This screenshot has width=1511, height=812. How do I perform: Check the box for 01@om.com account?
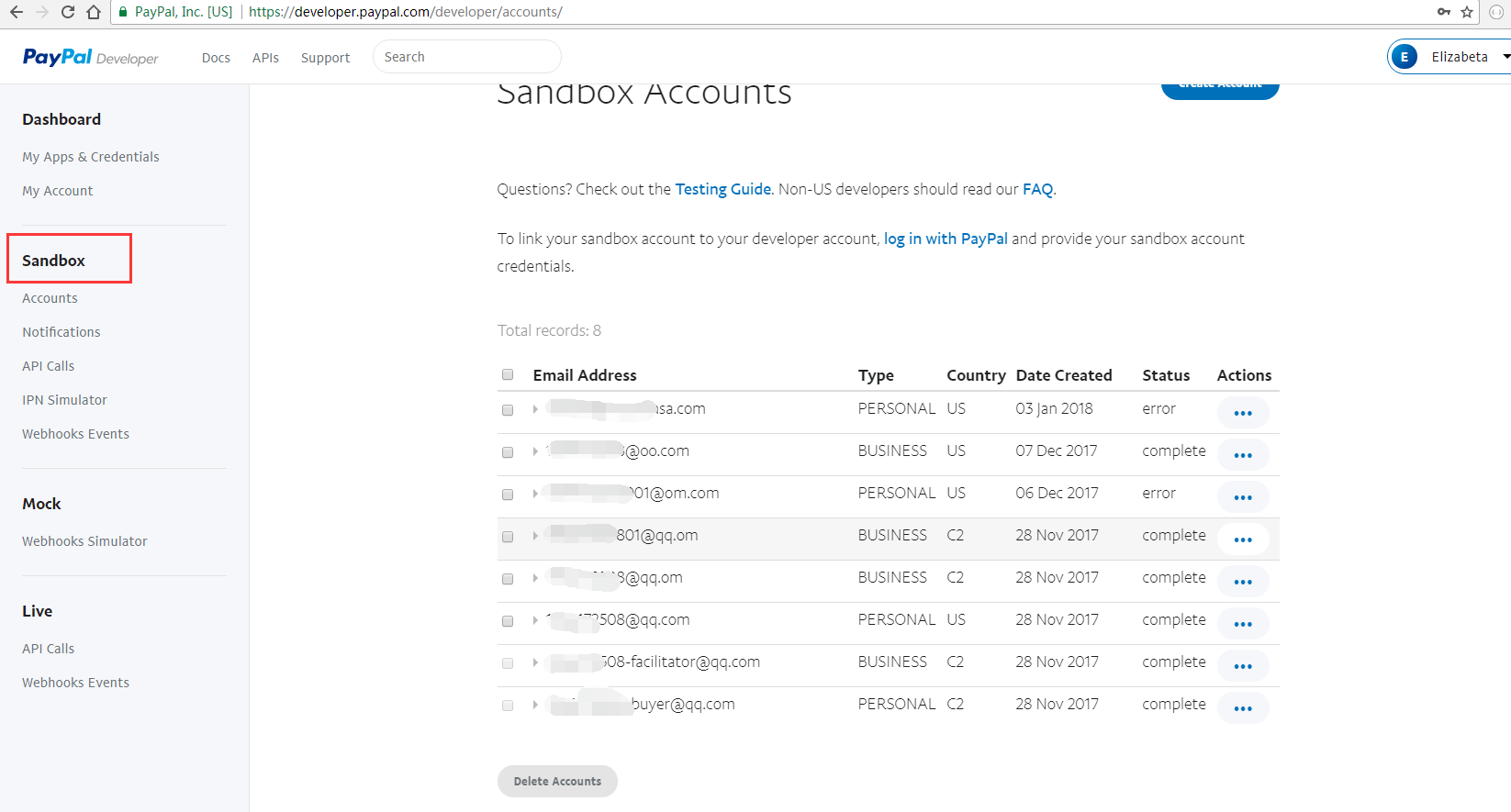tap(508, 495)
